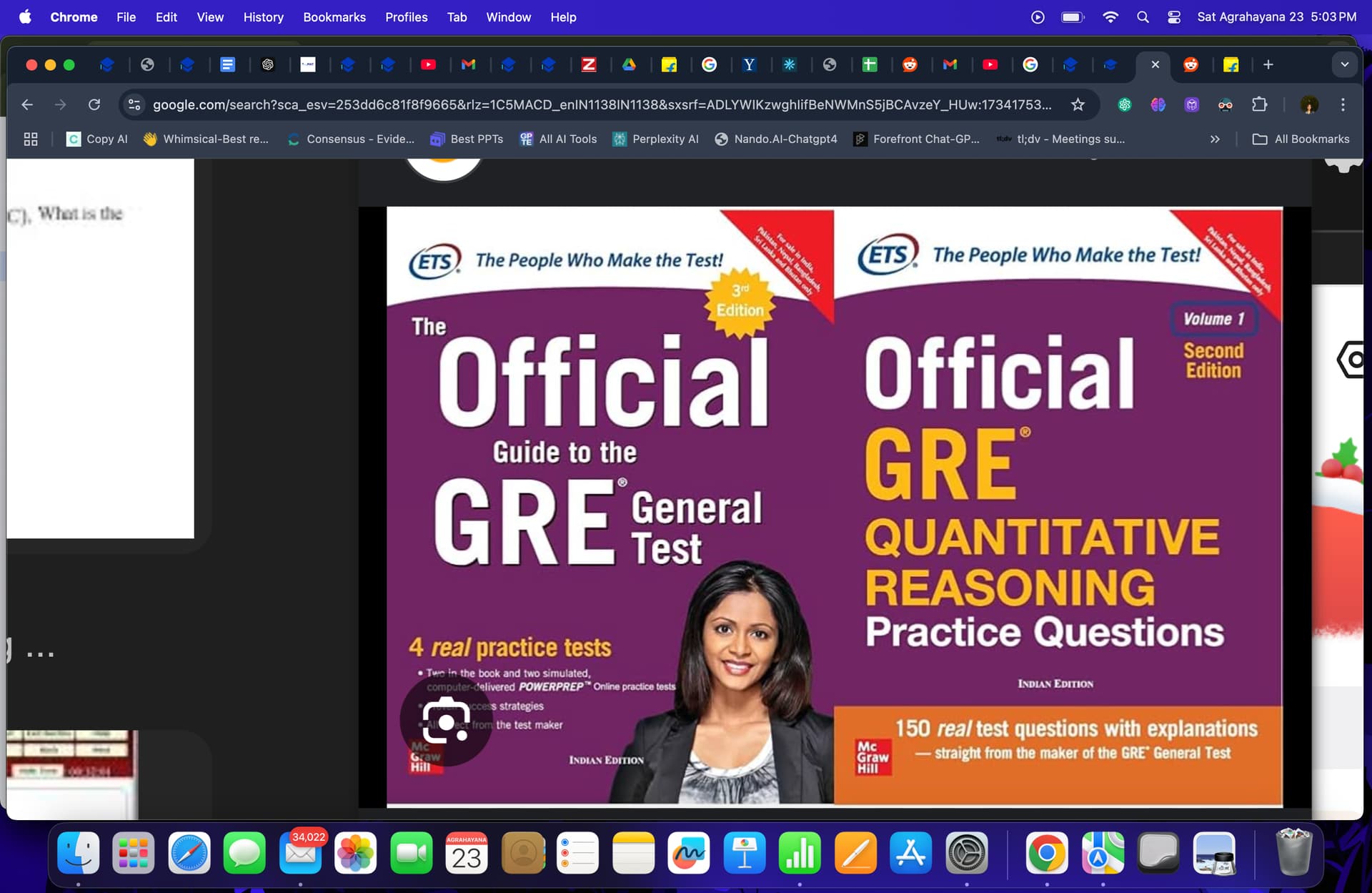Open the Chrome Extensions puzzle icon
Image resolution: width=1372 pixels, height=893 pixels.
(1259, 105)
